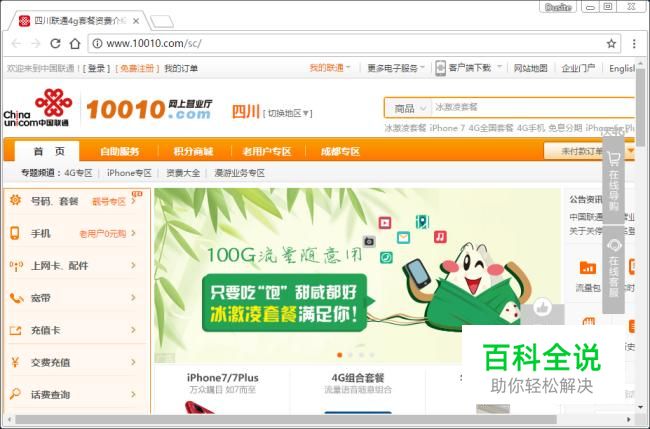Image resolution: width=650 pixels, height=429 pixels.
Task: Open the 4G专区 topic channel
Action: 78,173
